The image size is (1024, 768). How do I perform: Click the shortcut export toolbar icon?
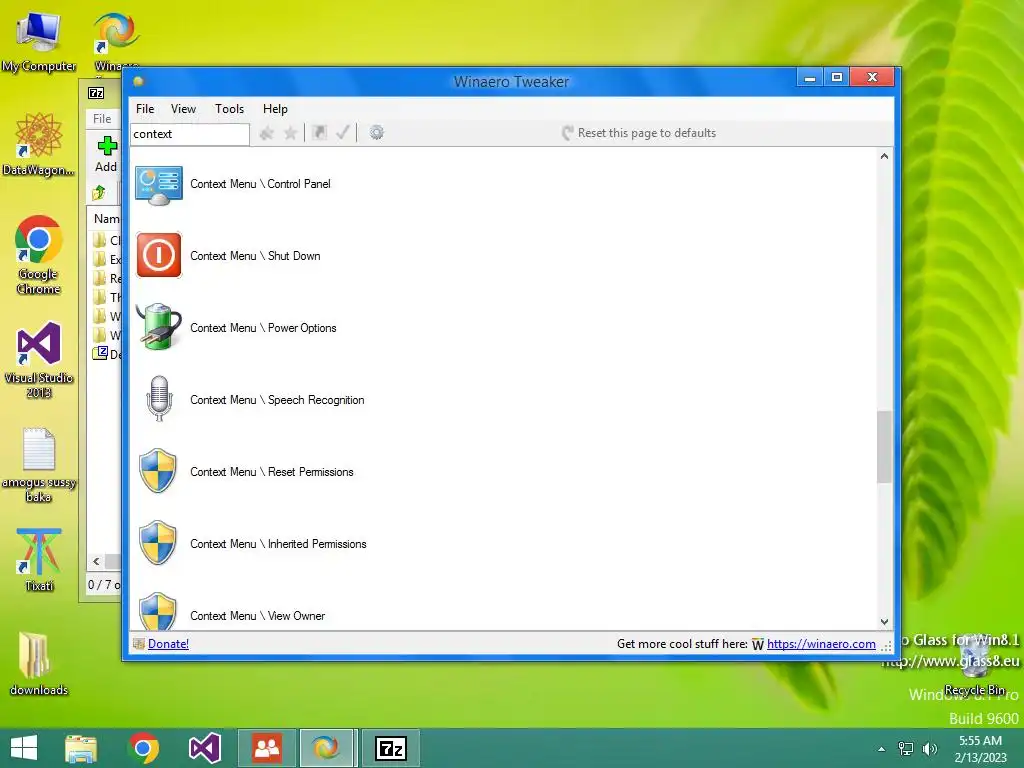pos(319,133)
